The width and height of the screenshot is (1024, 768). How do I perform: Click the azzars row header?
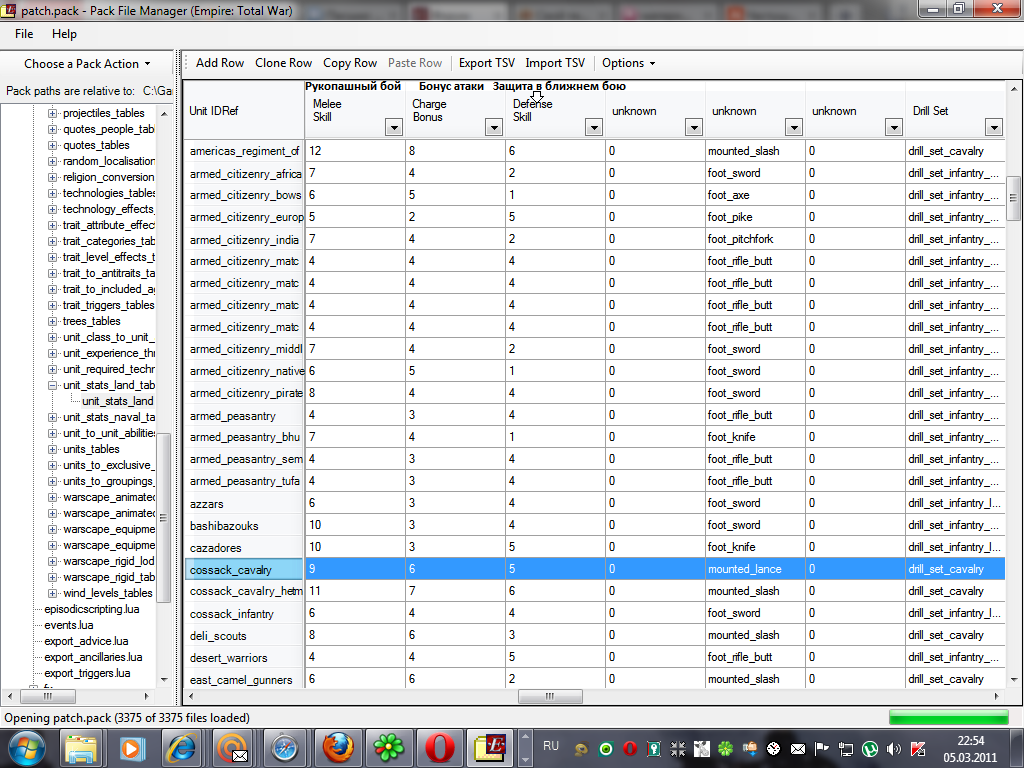click(x=244, y=504)
